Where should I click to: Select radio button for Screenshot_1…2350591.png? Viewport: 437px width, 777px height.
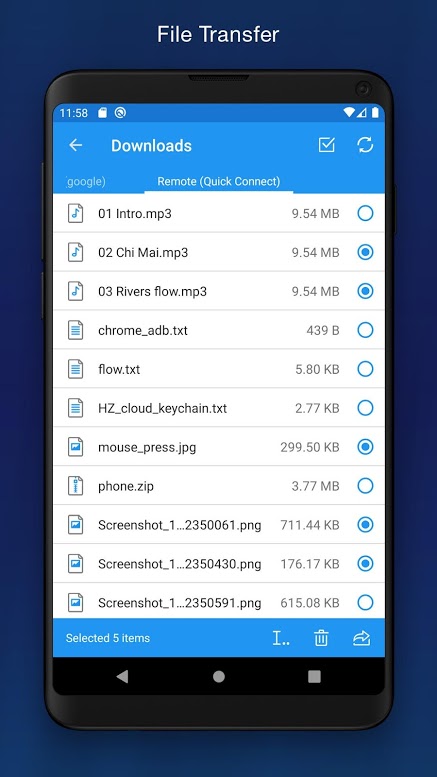coord(365,603)
